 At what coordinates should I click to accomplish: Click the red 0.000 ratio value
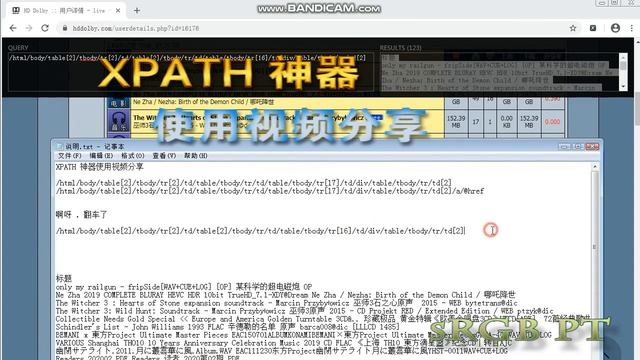click(x=552, y=122)
